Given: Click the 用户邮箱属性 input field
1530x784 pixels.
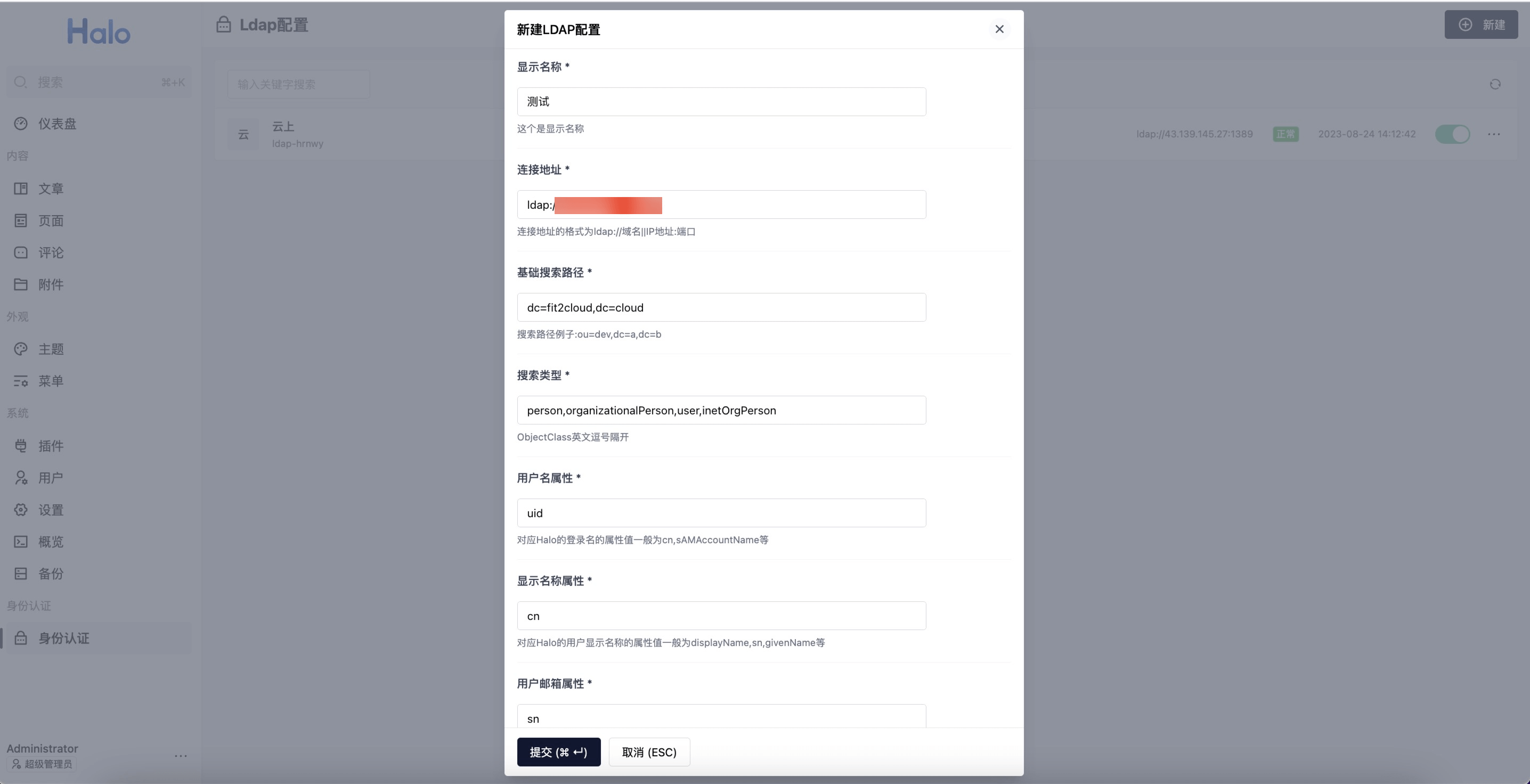Looking at the screenshot, I should 721,718.
